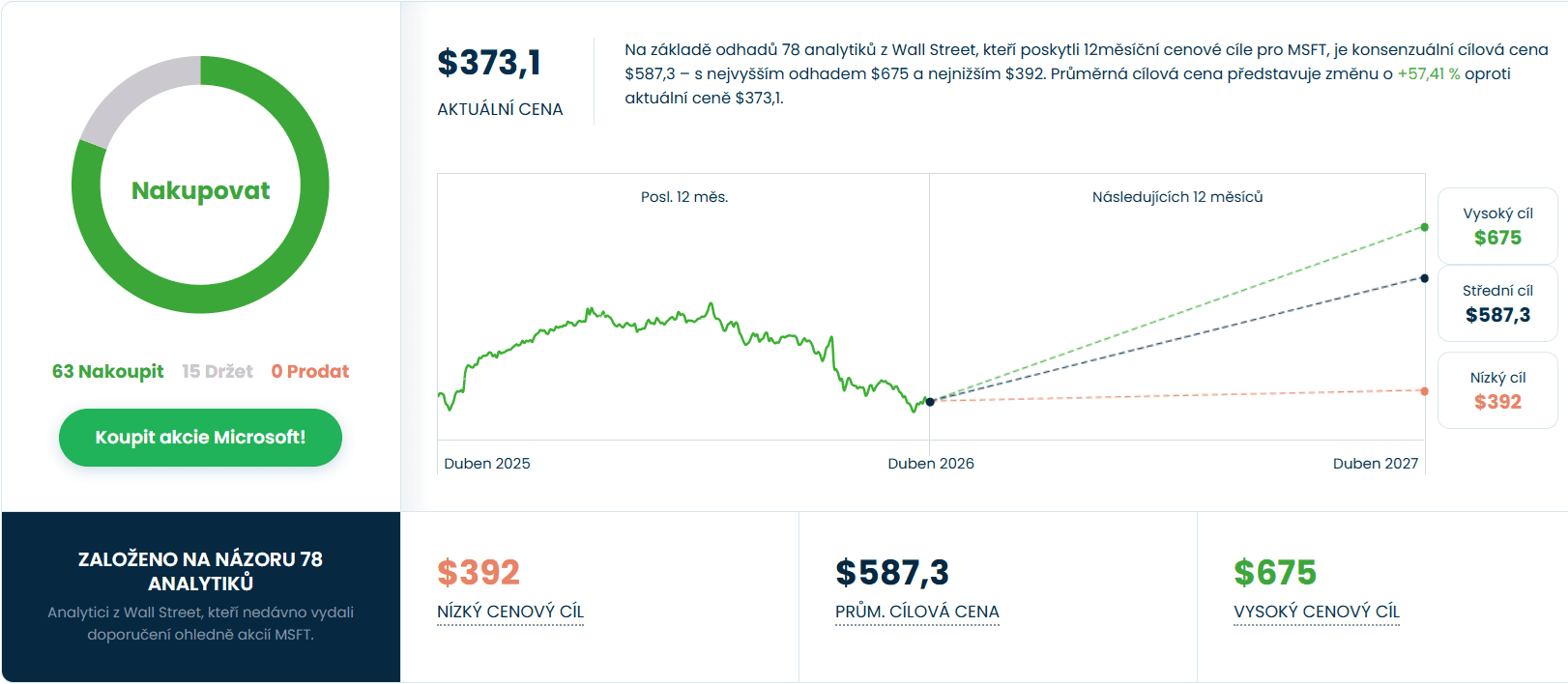Image resolution: width=1568 pixels, height=684 pixels.
Task: Click the current price dot on chart
Action: pos(930,401)
